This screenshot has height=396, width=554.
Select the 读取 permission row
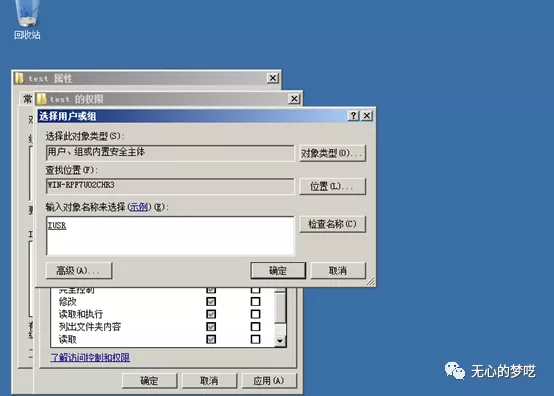pyautogui.click(x=163, y=339)
